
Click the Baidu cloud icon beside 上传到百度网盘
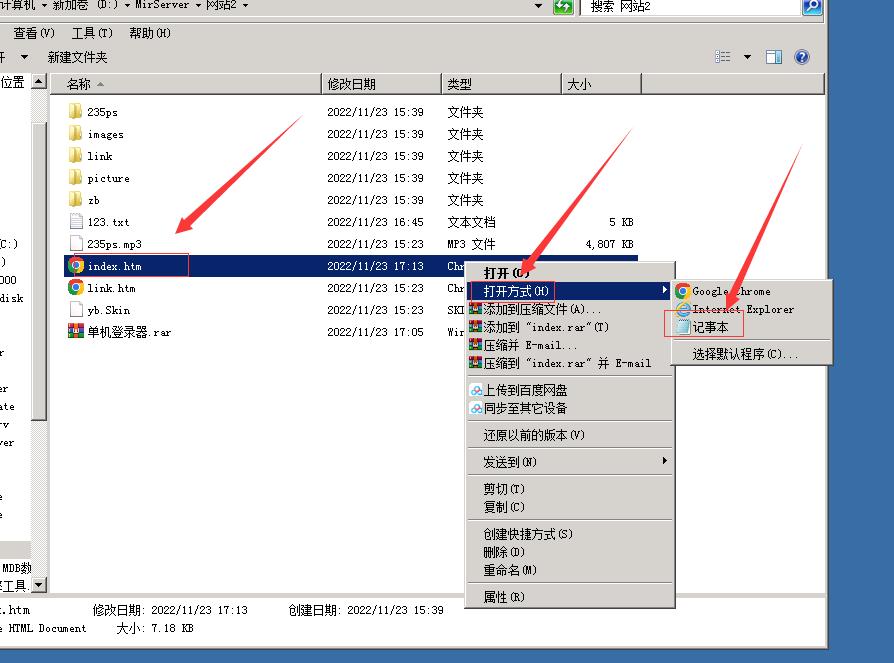(476, 391)
